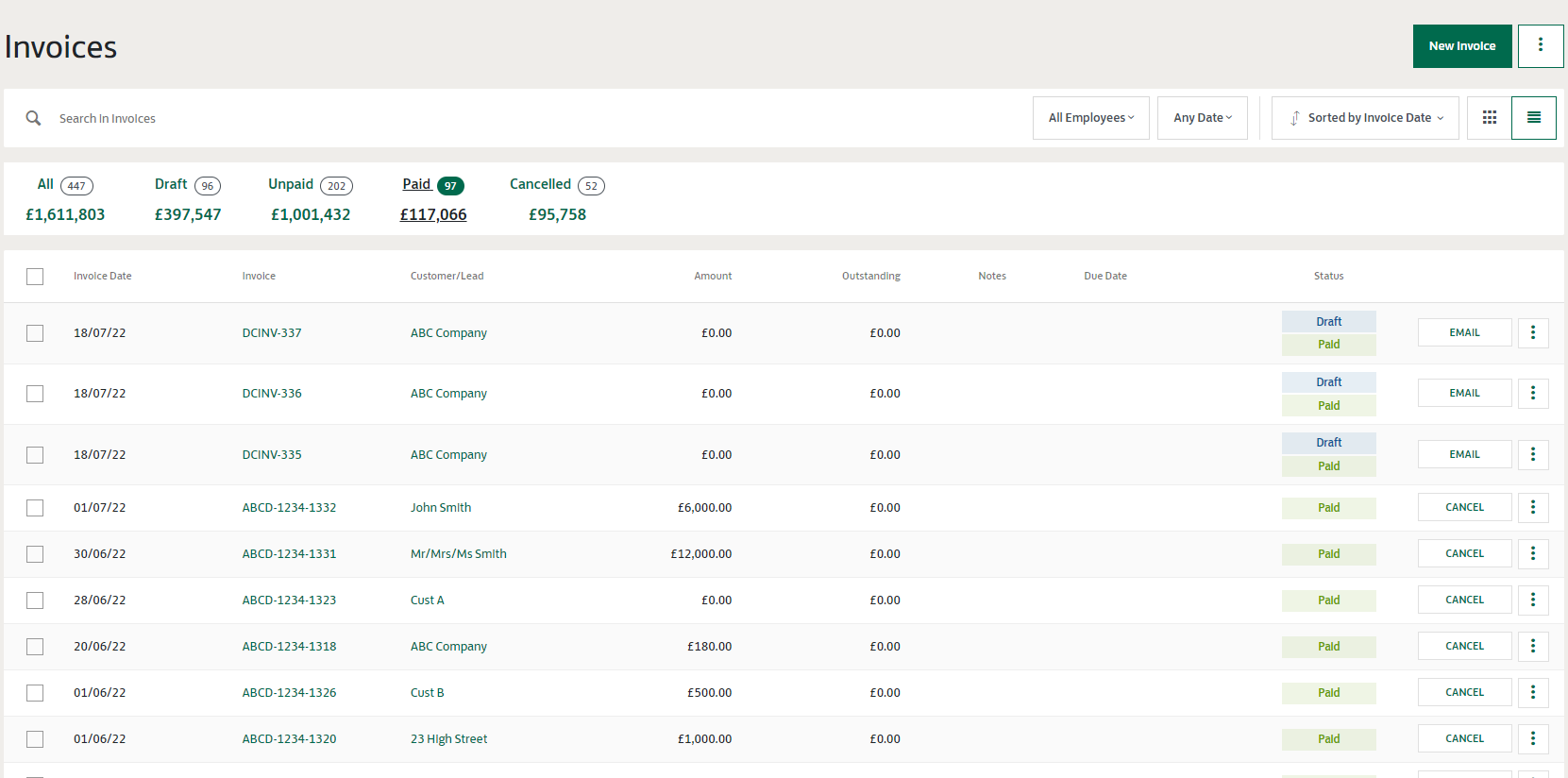This screenshot has width=1568, height=778.
Task: Cancel invoice ABCD-1234-1323
Action: pyautogui.click(x=1464, y=600)
